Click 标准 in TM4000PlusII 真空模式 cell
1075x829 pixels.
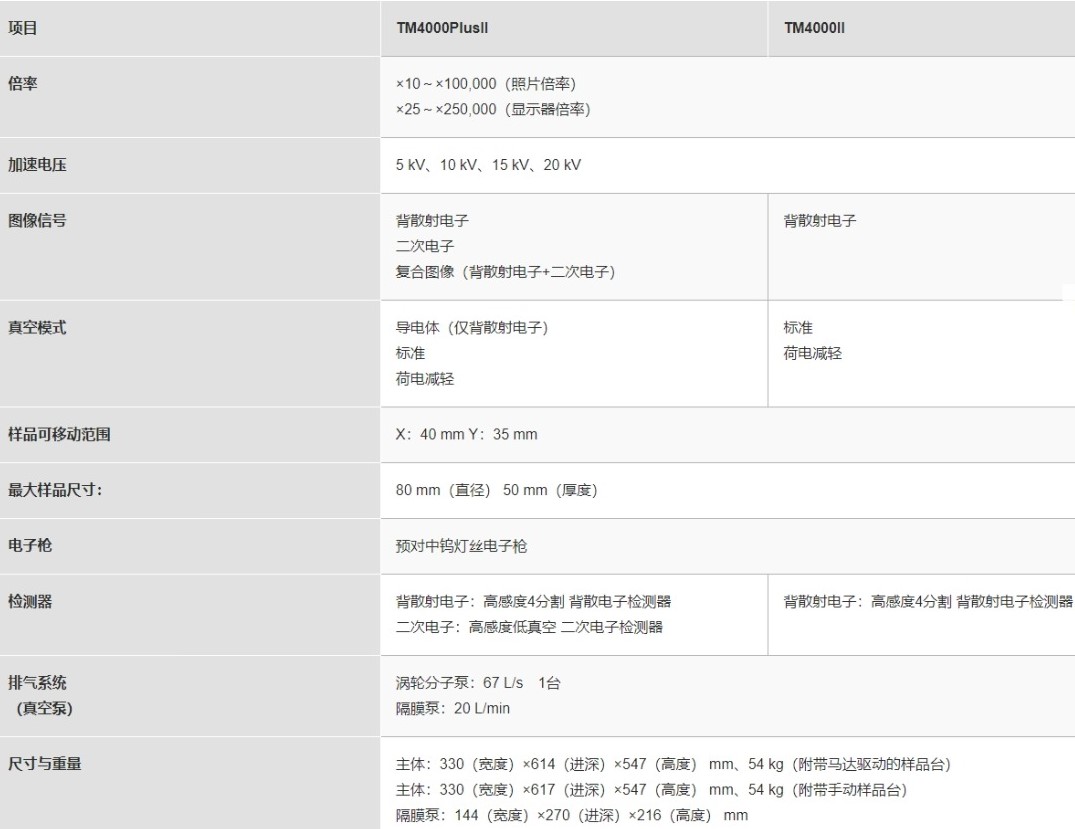410,353
